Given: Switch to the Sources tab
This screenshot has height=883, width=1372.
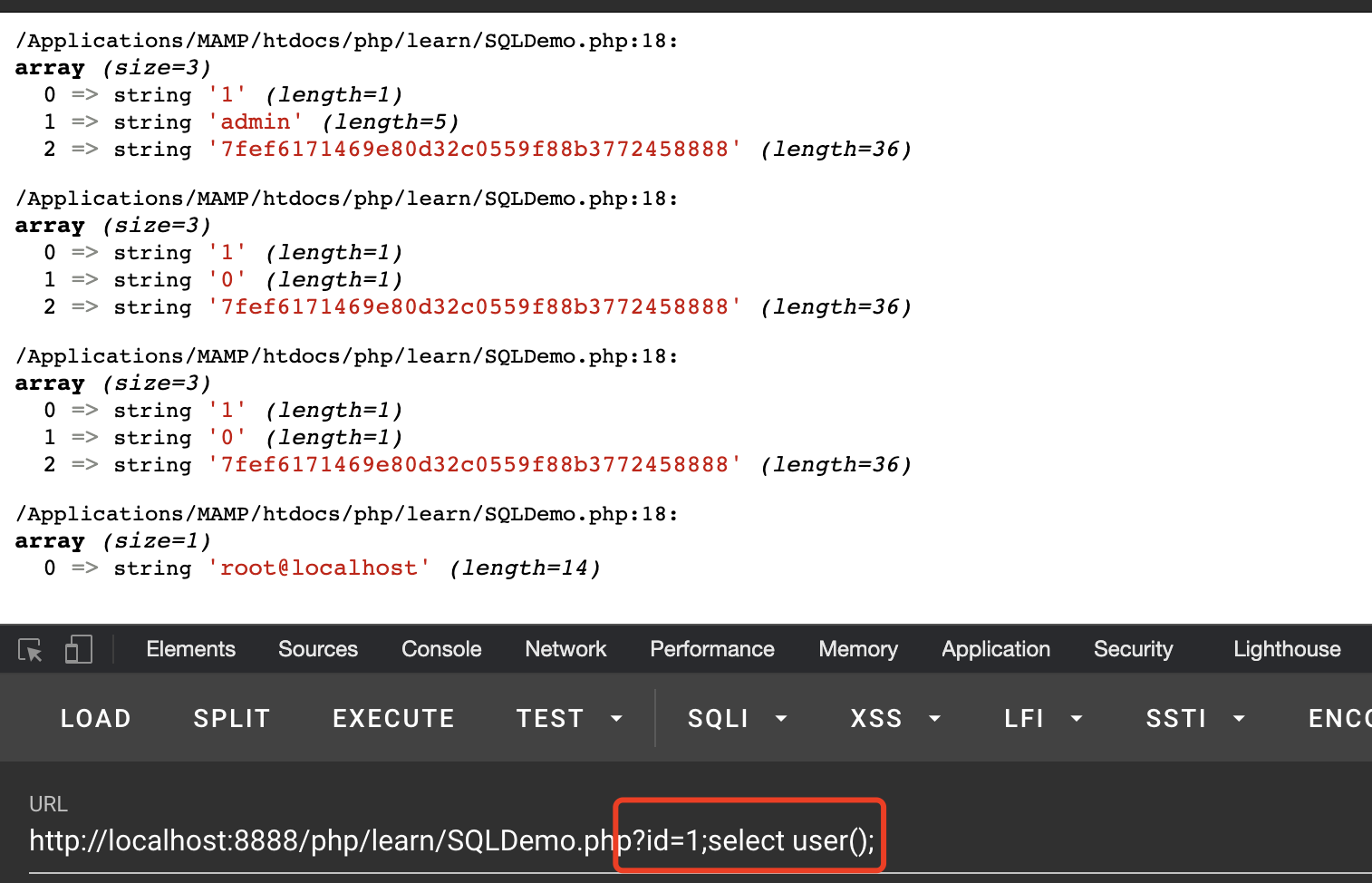Looking at the screenshot, I should click(318, 649).
